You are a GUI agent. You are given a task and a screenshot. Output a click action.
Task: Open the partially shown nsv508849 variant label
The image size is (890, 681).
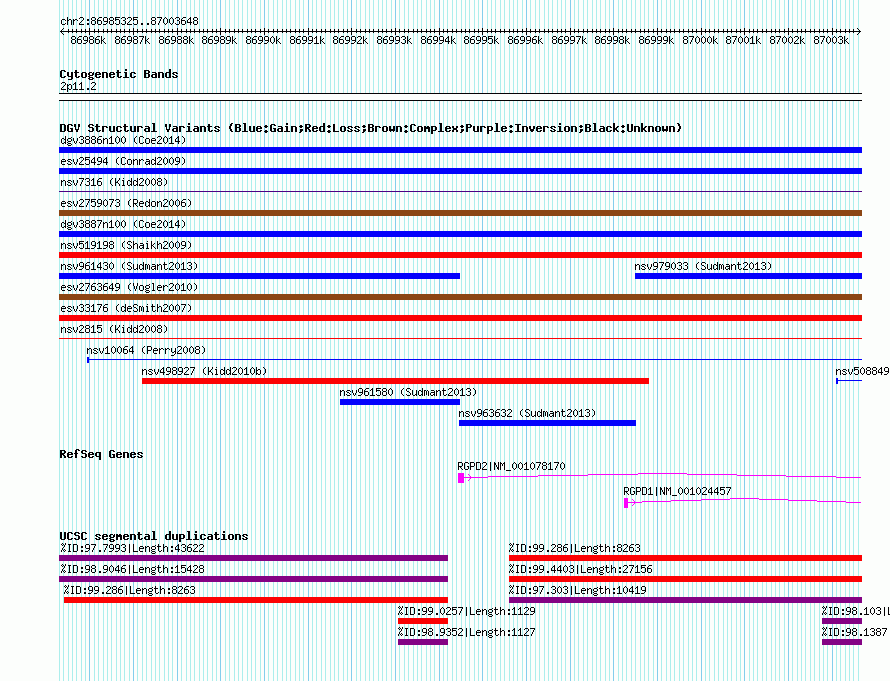[x=862, y=371]
